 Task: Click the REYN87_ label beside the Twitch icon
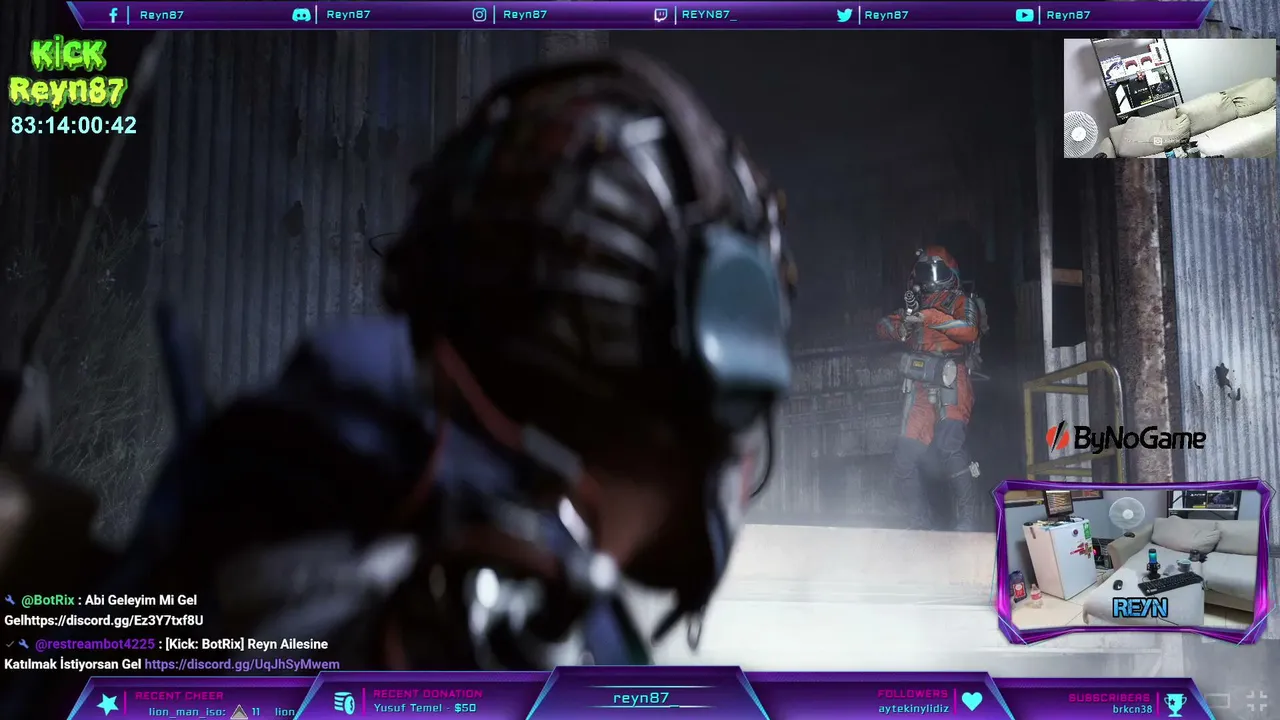coord(709,15)
